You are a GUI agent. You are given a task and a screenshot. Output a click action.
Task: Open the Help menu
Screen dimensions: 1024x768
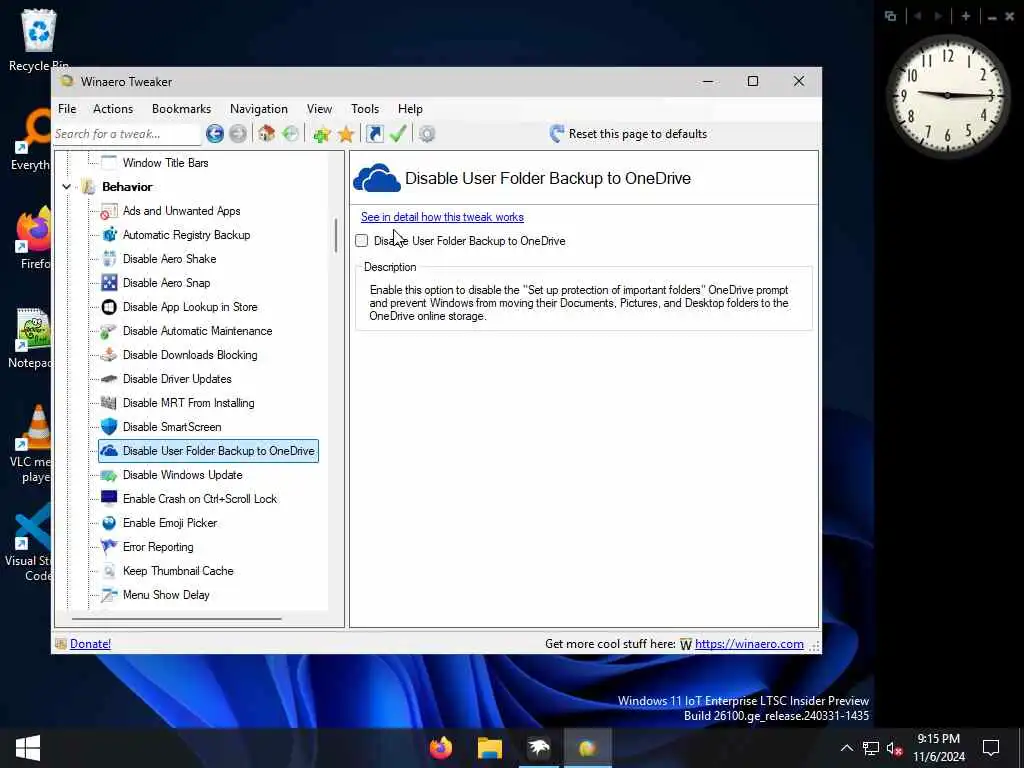[x=410, y=109]
